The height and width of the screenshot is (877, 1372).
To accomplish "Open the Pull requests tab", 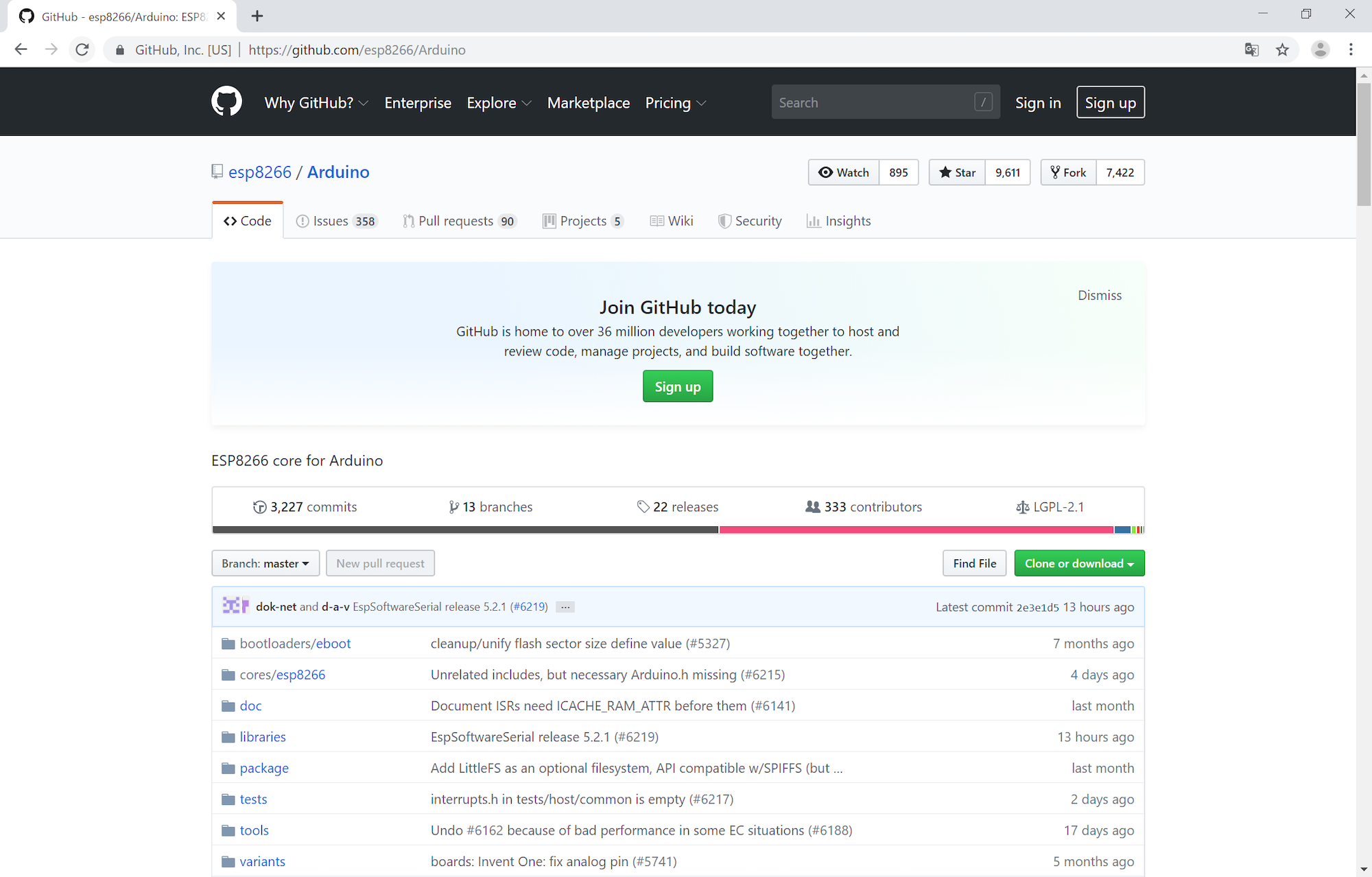I will [x=458, y=221].
